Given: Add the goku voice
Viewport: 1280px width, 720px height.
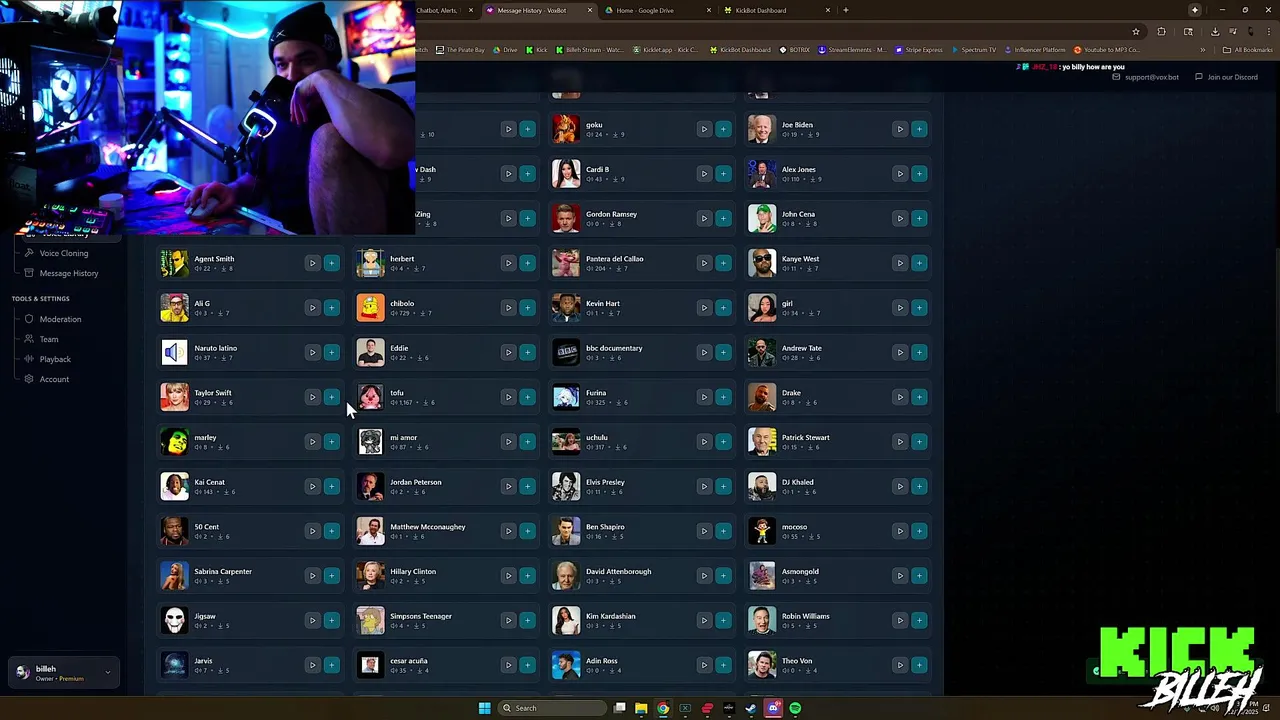Looking at the screenshot, I should [723, 129].
